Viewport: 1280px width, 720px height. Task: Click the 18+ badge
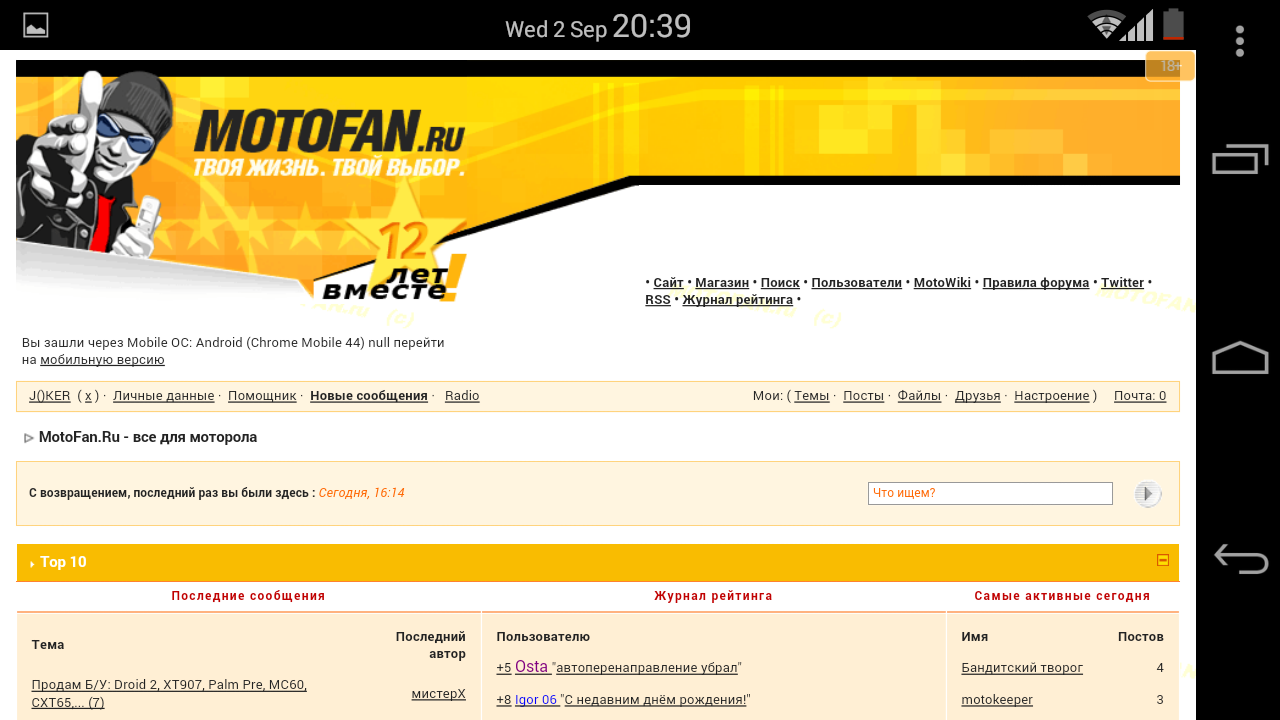1170,66
